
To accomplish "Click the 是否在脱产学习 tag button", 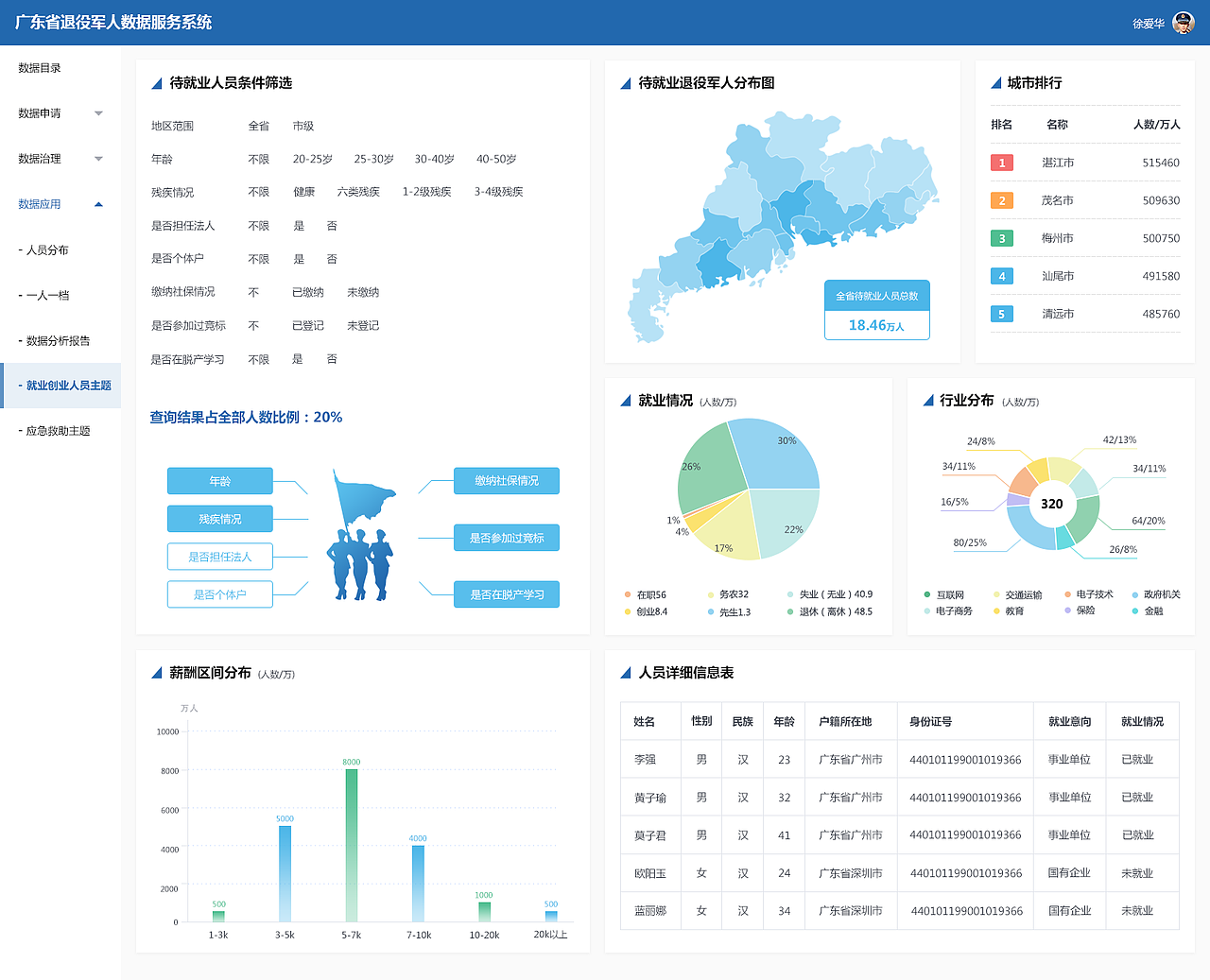I will (507, 594).
